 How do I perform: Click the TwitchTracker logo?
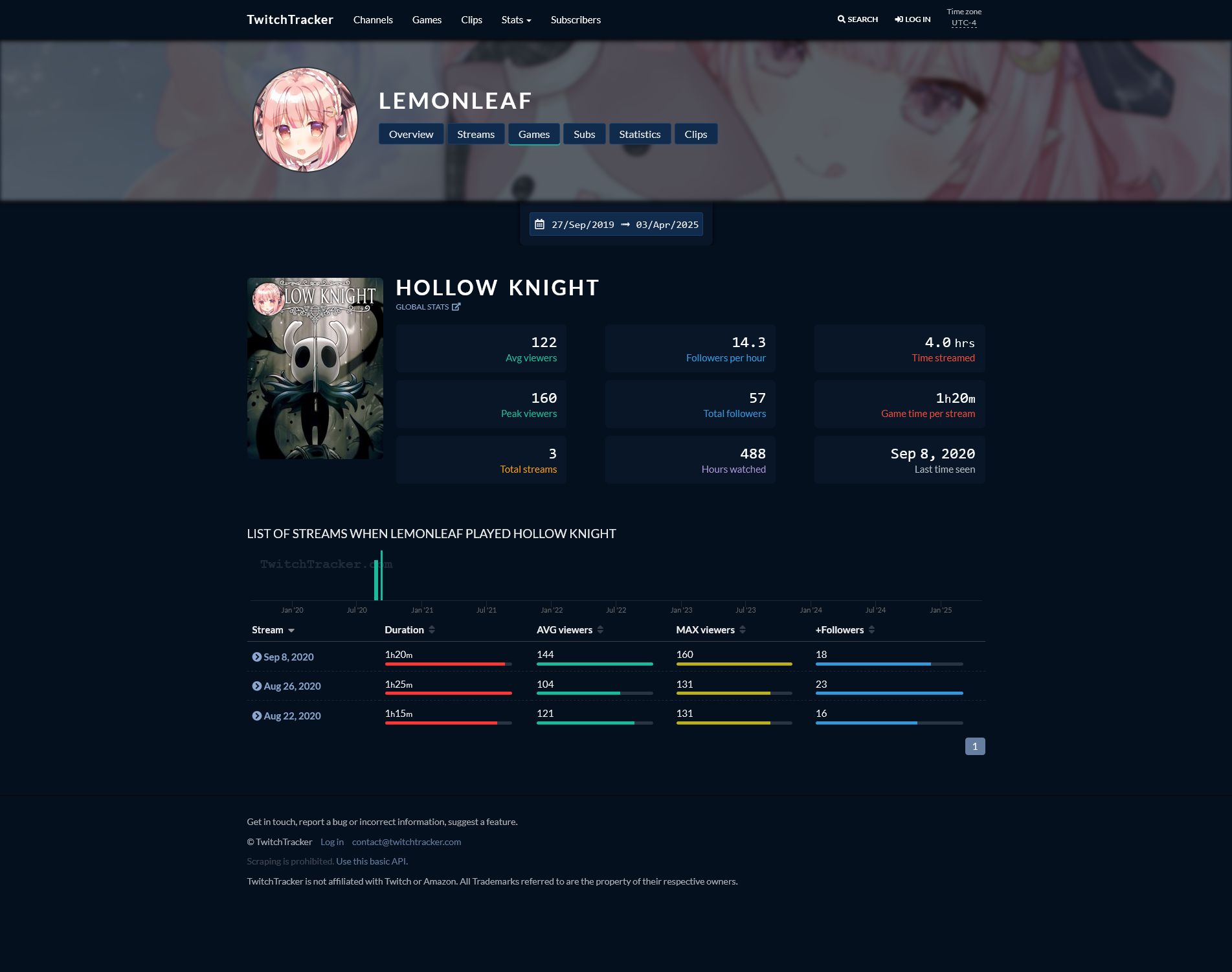pos(290,19)
